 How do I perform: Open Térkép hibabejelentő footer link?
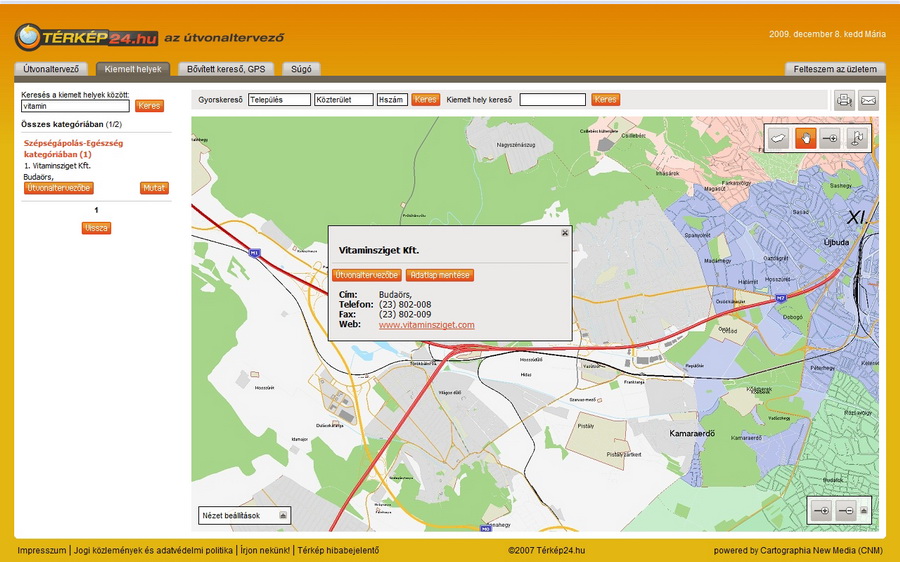click(338, 550)
